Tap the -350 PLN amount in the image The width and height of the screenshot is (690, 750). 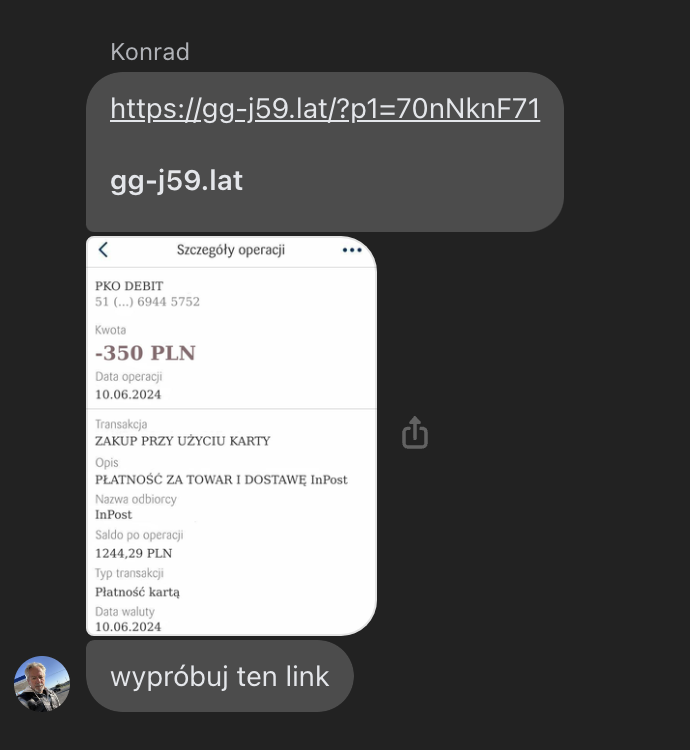click(x=145, y=353)
